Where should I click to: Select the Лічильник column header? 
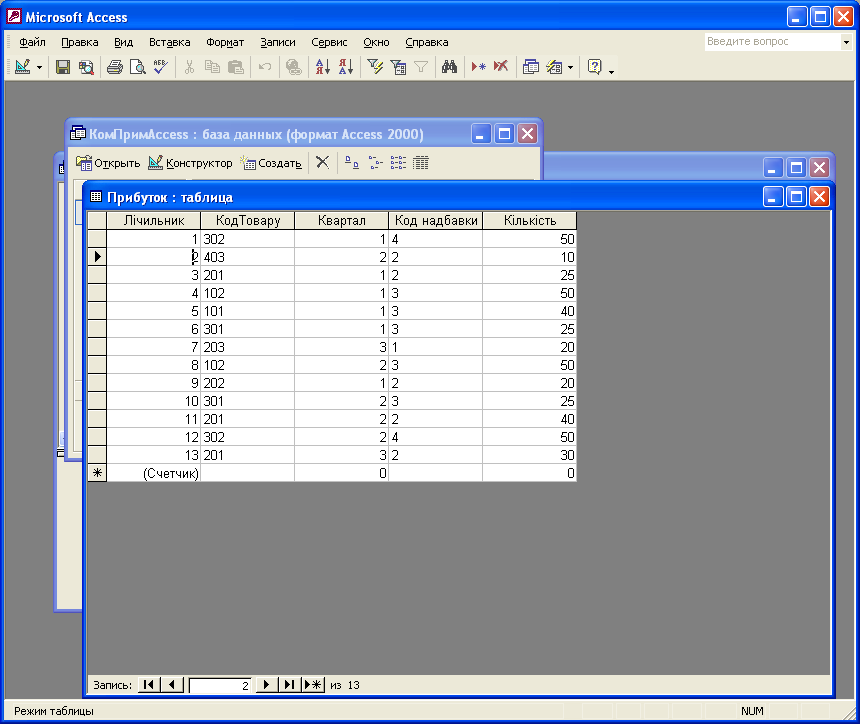154,220
